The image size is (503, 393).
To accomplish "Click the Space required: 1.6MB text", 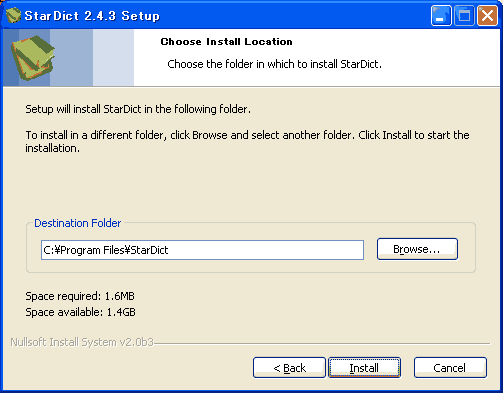I will 80,296.
